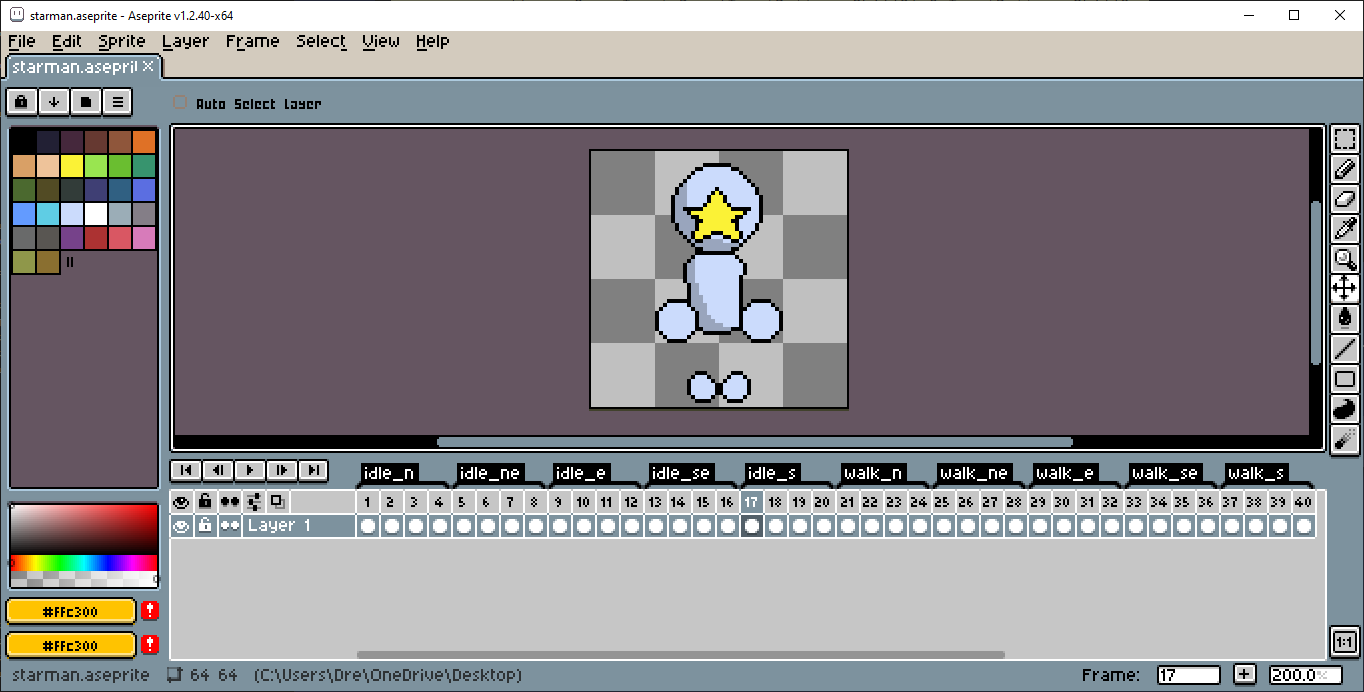Screen dimensions: 1364x692
Task: Select frame 25 cel in Layer 1
Action: [x=943, y=526]
